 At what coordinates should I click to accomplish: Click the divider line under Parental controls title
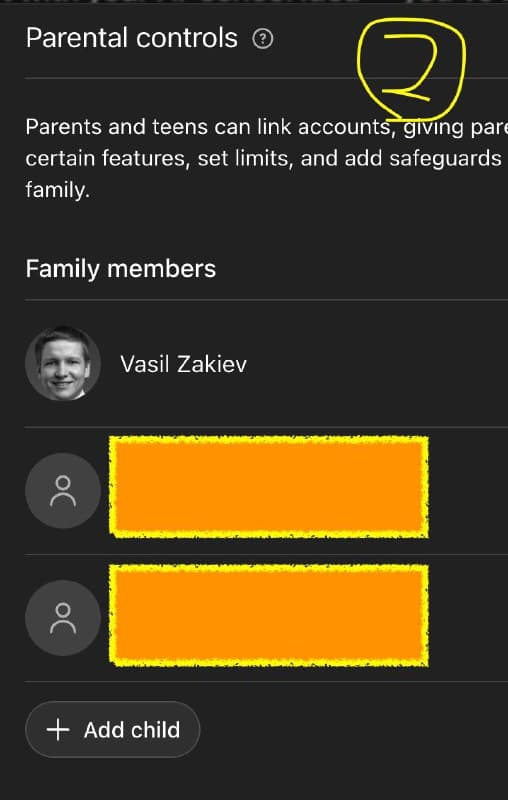[x=266, y=78]
